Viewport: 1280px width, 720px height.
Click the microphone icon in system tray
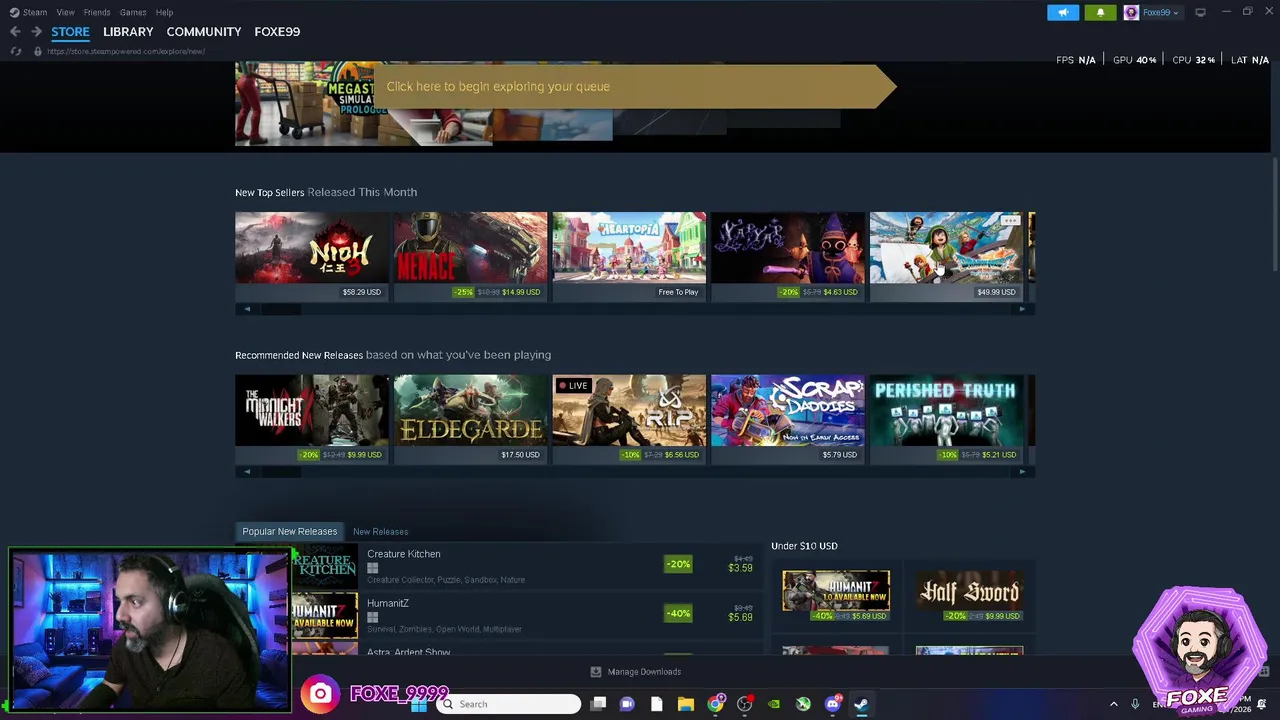[1135, 704]
